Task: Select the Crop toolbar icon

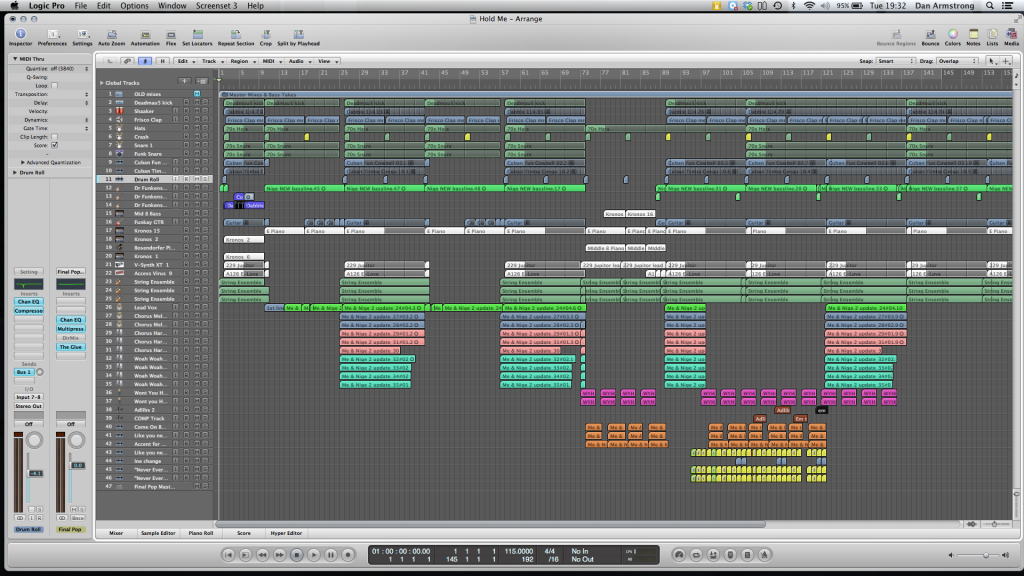Action: [x=266, y=37]
